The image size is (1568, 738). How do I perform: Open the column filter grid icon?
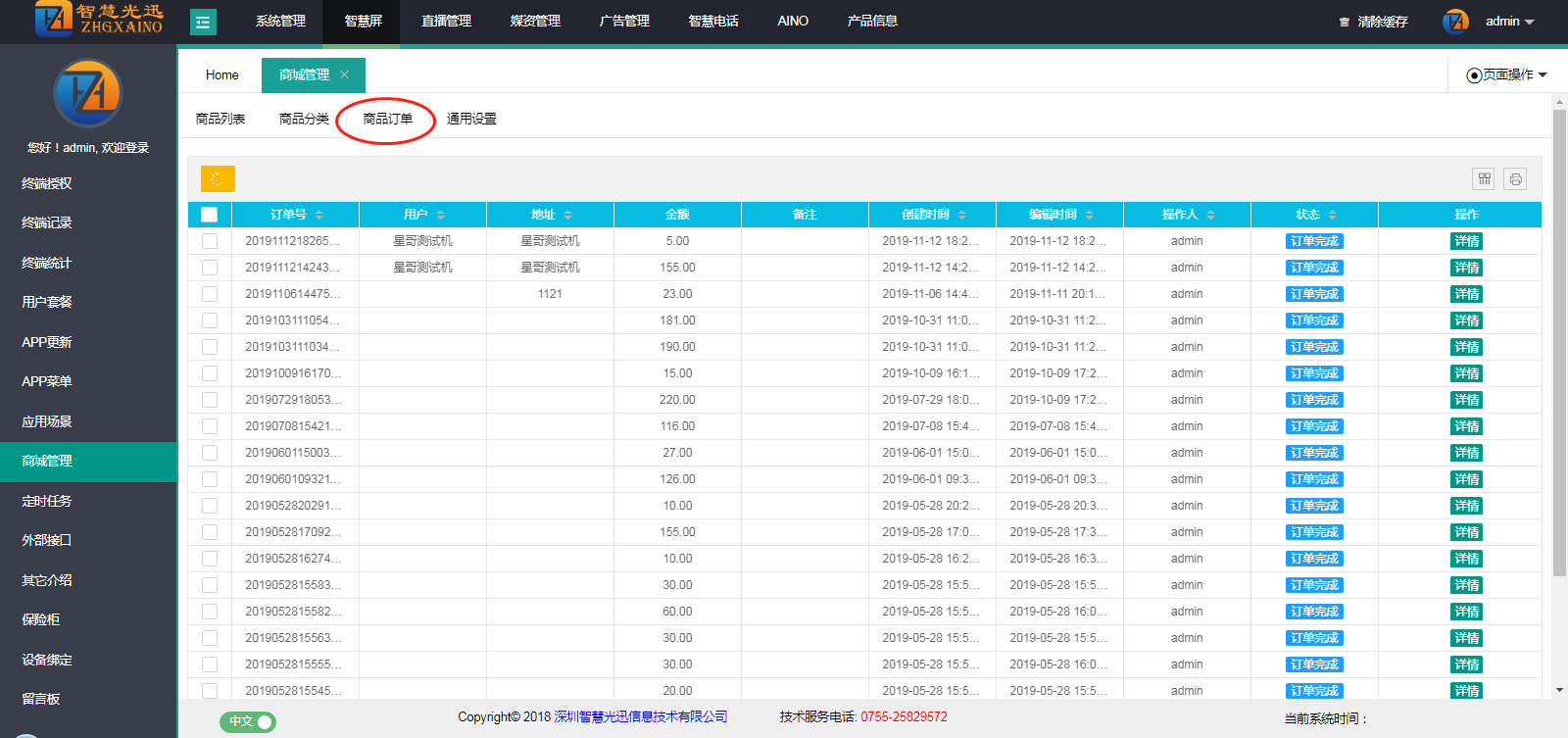(1484, 178)
